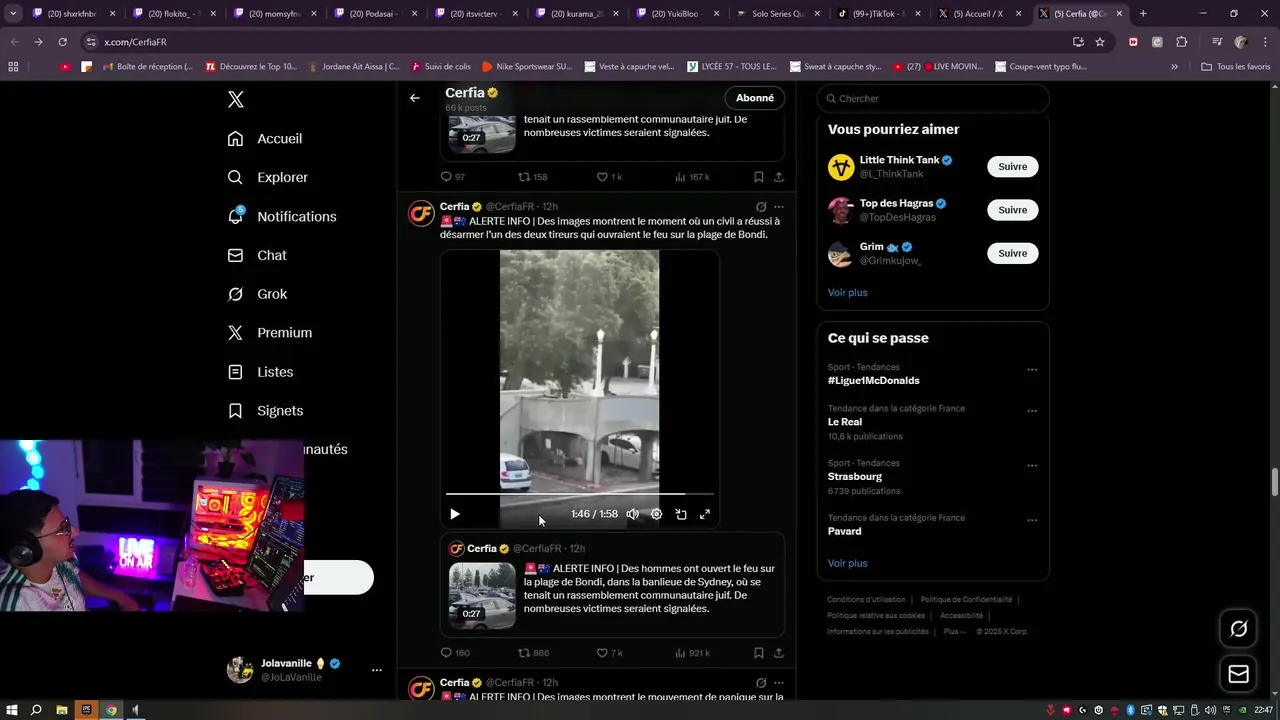
Task: Open the video in fullscreen
Action: tap(705, 514)
